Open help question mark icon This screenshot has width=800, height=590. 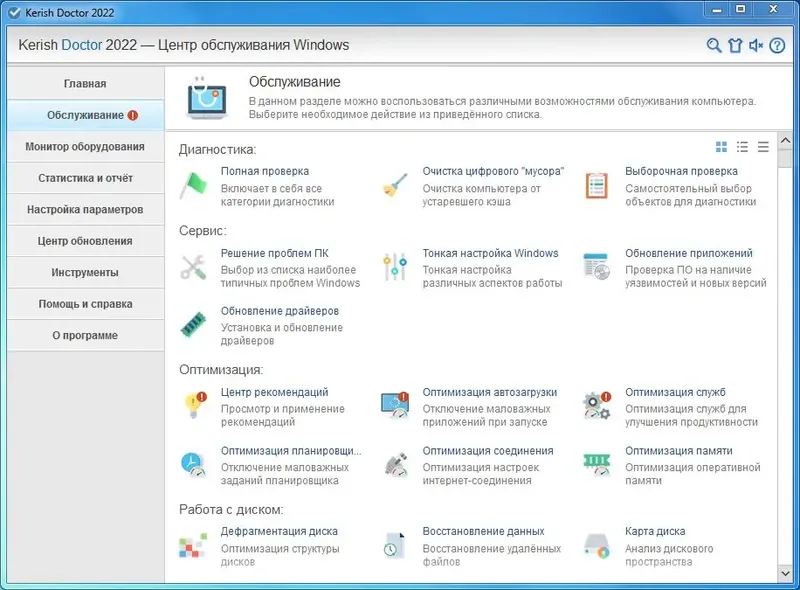point(777,45)
